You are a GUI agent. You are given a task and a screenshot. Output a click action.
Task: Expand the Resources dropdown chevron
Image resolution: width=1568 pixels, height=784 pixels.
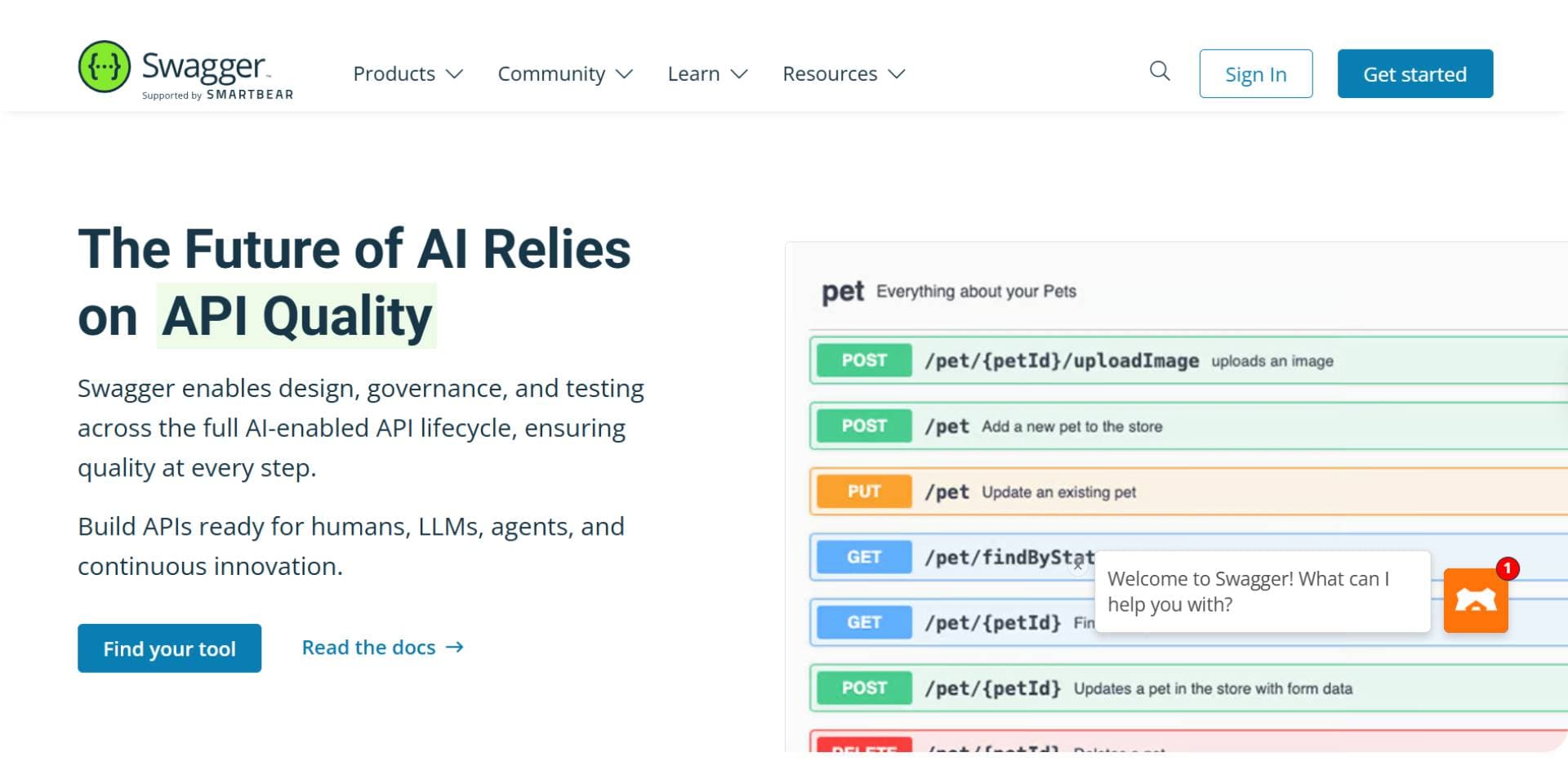coord(897,74)
